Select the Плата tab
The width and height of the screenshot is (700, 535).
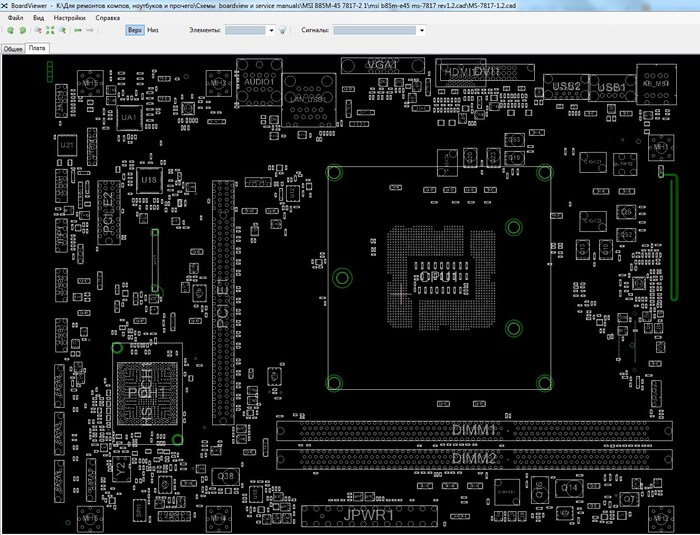point(38,48)
